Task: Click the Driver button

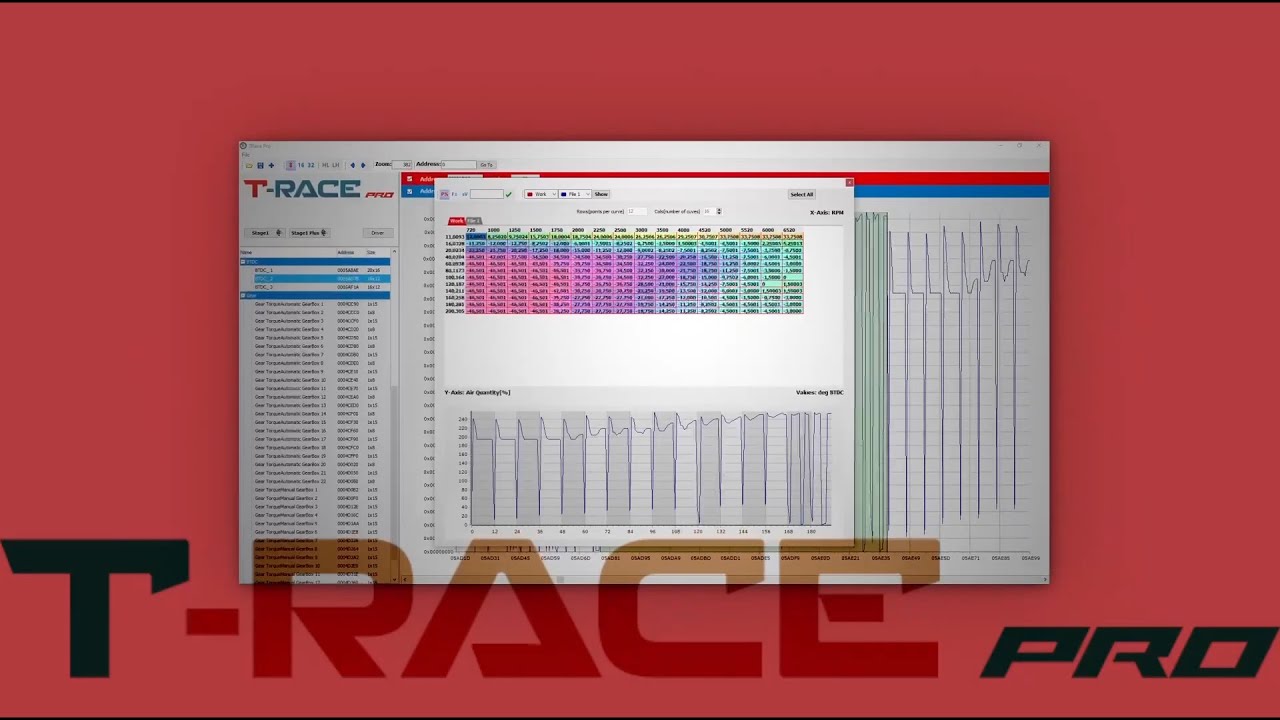Action: pos(378,233)
